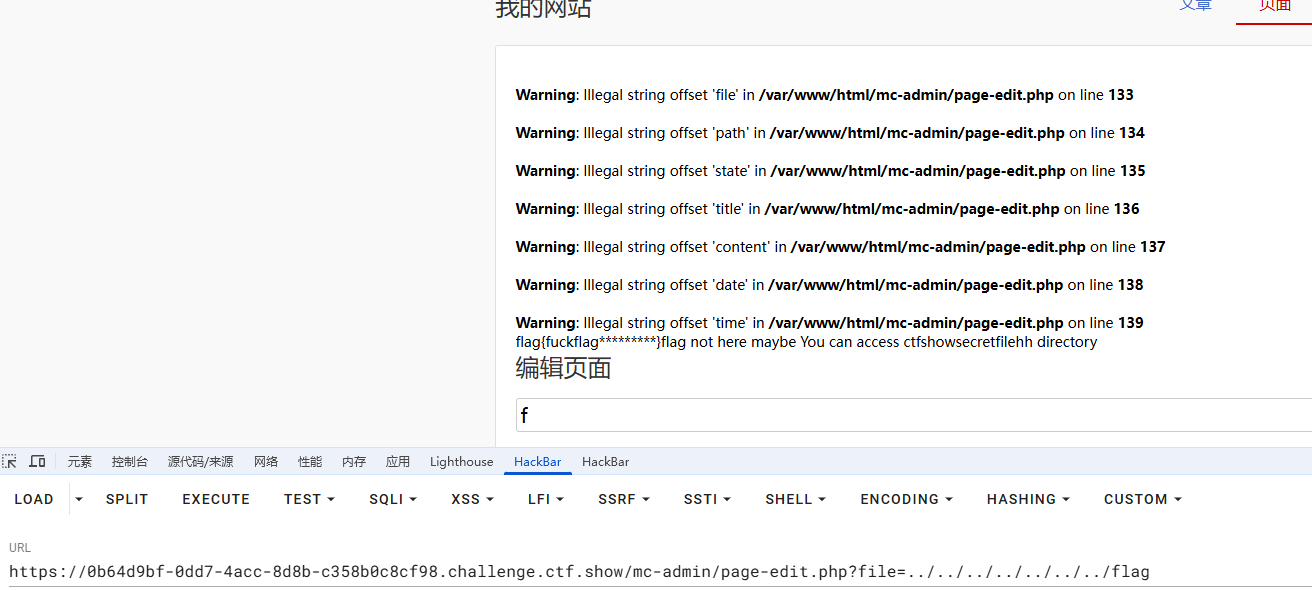
Task: Expand the XSS dropdown
Action: click(x=472, y=499)
